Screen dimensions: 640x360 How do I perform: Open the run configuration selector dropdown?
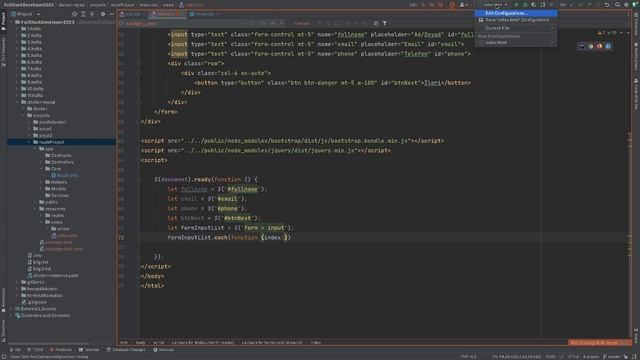(x=495, y=4)
